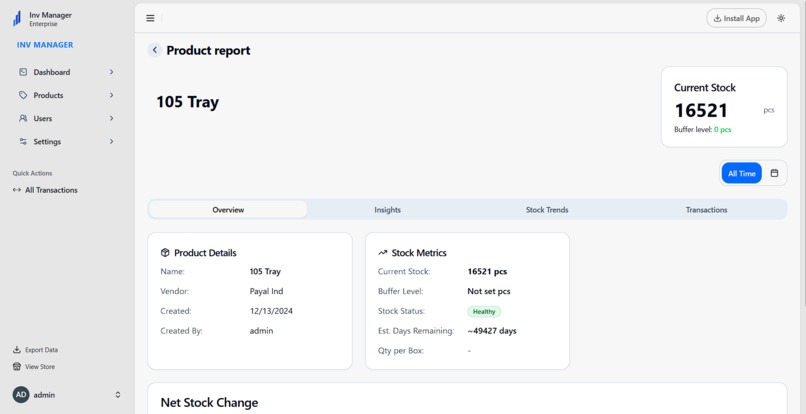Expand the Products menu chevron
Screen dimensions: 806x414
112,95
